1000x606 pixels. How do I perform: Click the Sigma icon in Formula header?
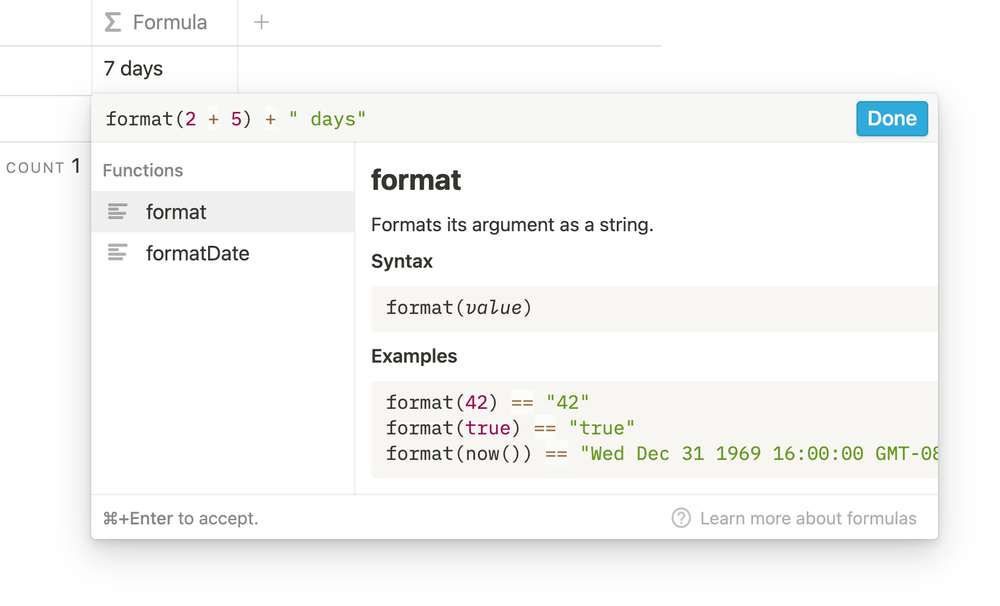point(113,22)
